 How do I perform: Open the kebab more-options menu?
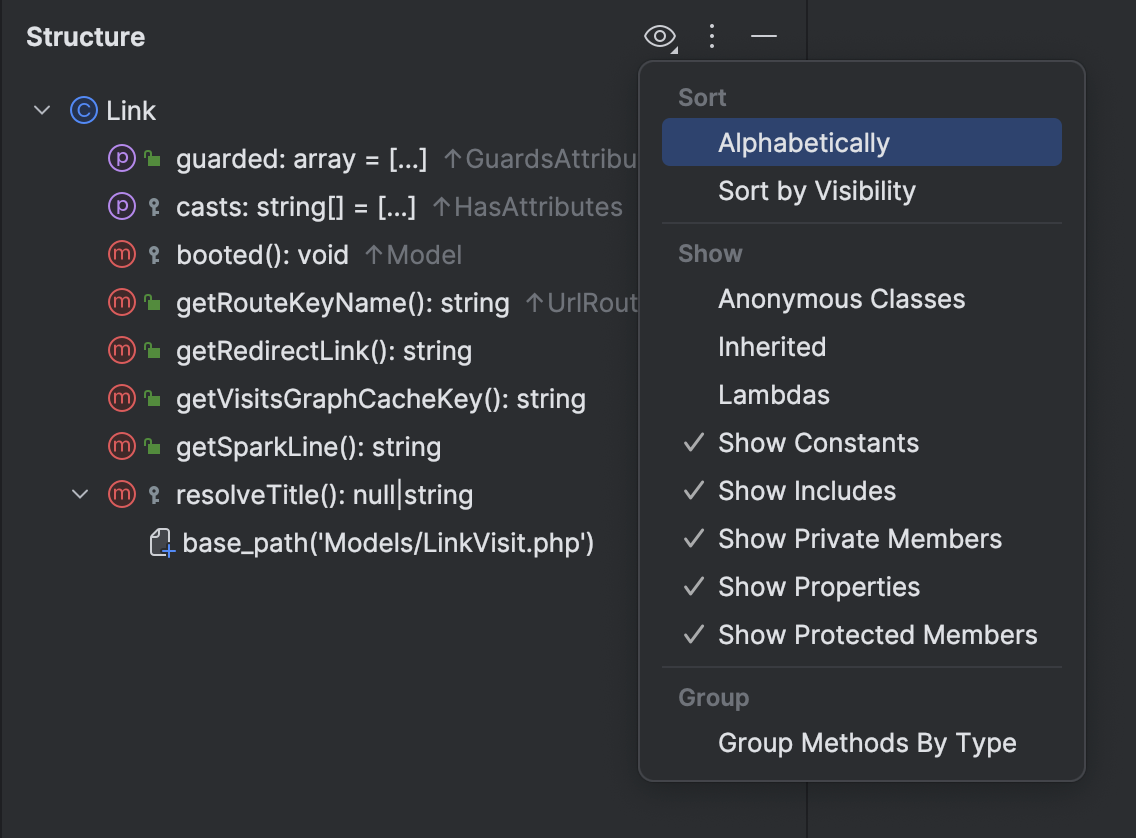click(x=712, y=36)
